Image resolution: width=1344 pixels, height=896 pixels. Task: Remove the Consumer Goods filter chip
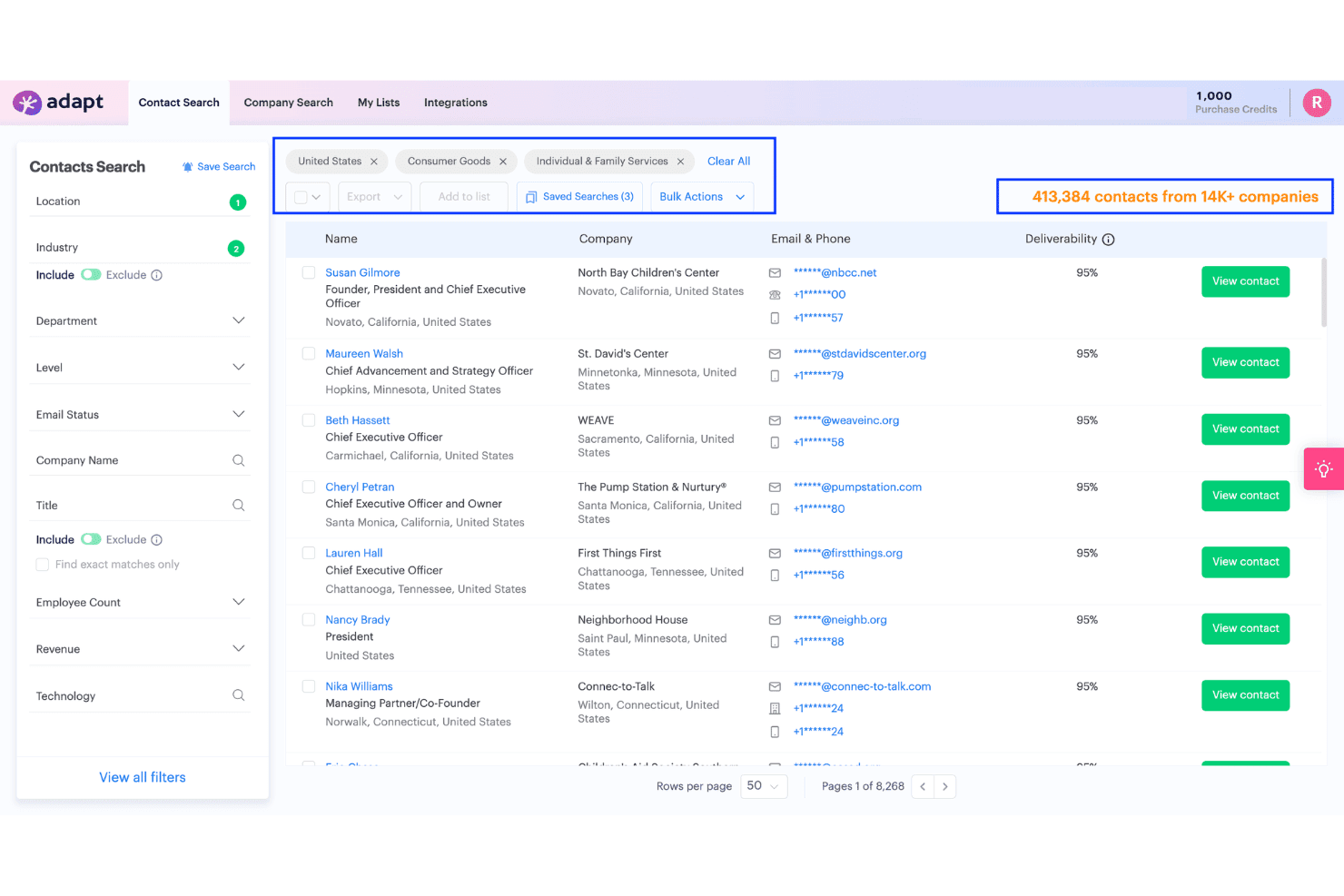tap(503, 162)
